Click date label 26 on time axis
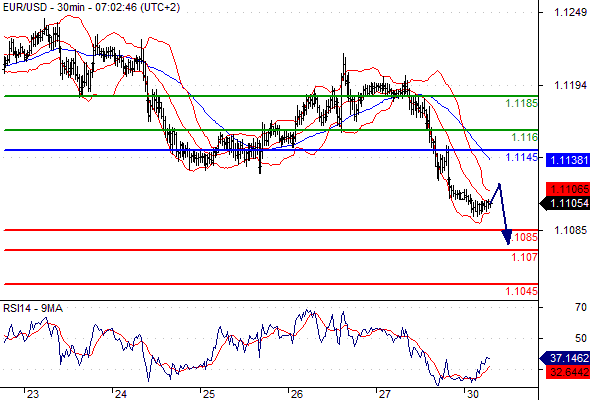Image resolution: width=590 pixels, height=400 pixels. [297, 394]
